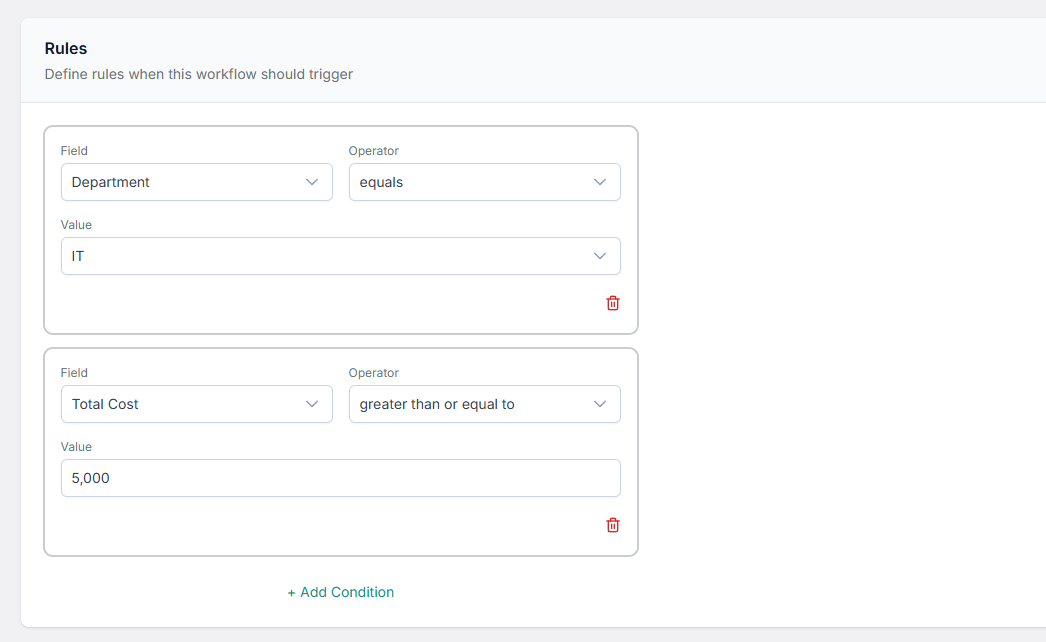
Task: Remove the Total Cost rule via trash icon
Action: coord(612,525)
